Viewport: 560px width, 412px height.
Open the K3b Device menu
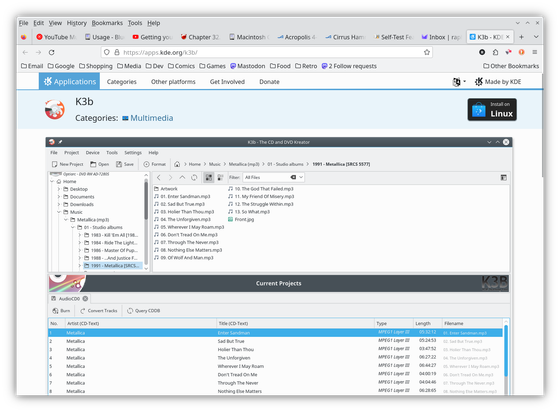(x=92, y=152)
